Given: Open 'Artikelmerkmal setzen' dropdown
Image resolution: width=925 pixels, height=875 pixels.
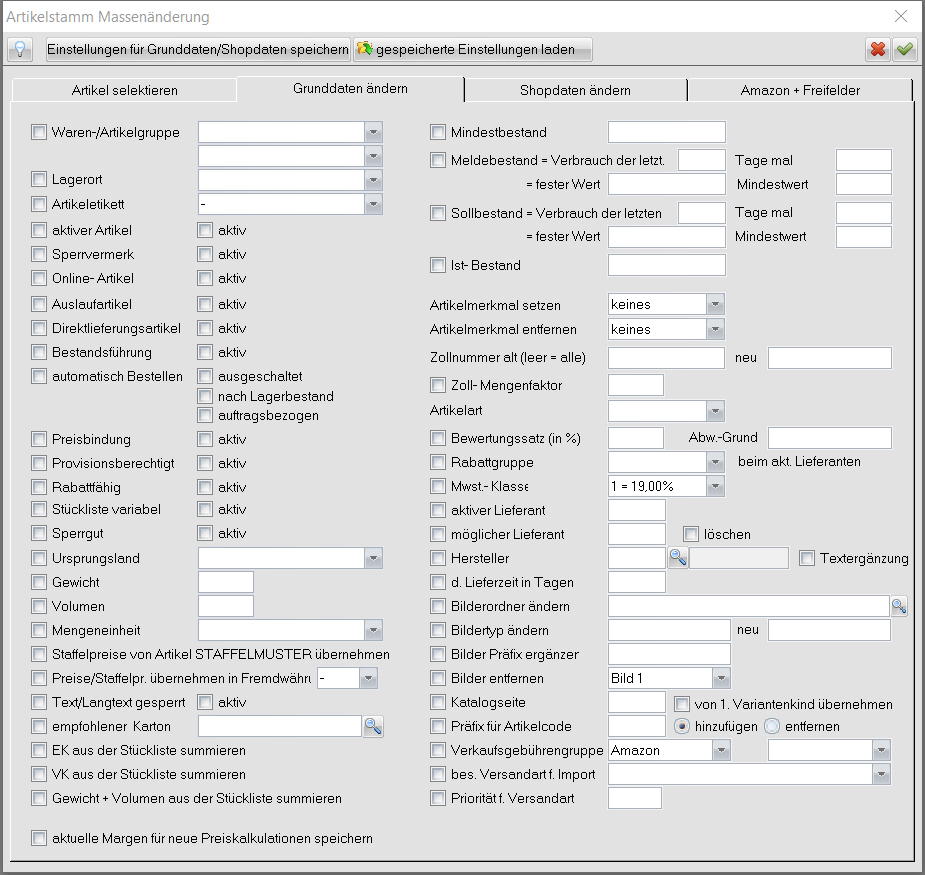Looking at the screenshot, I should pos(716,304).
